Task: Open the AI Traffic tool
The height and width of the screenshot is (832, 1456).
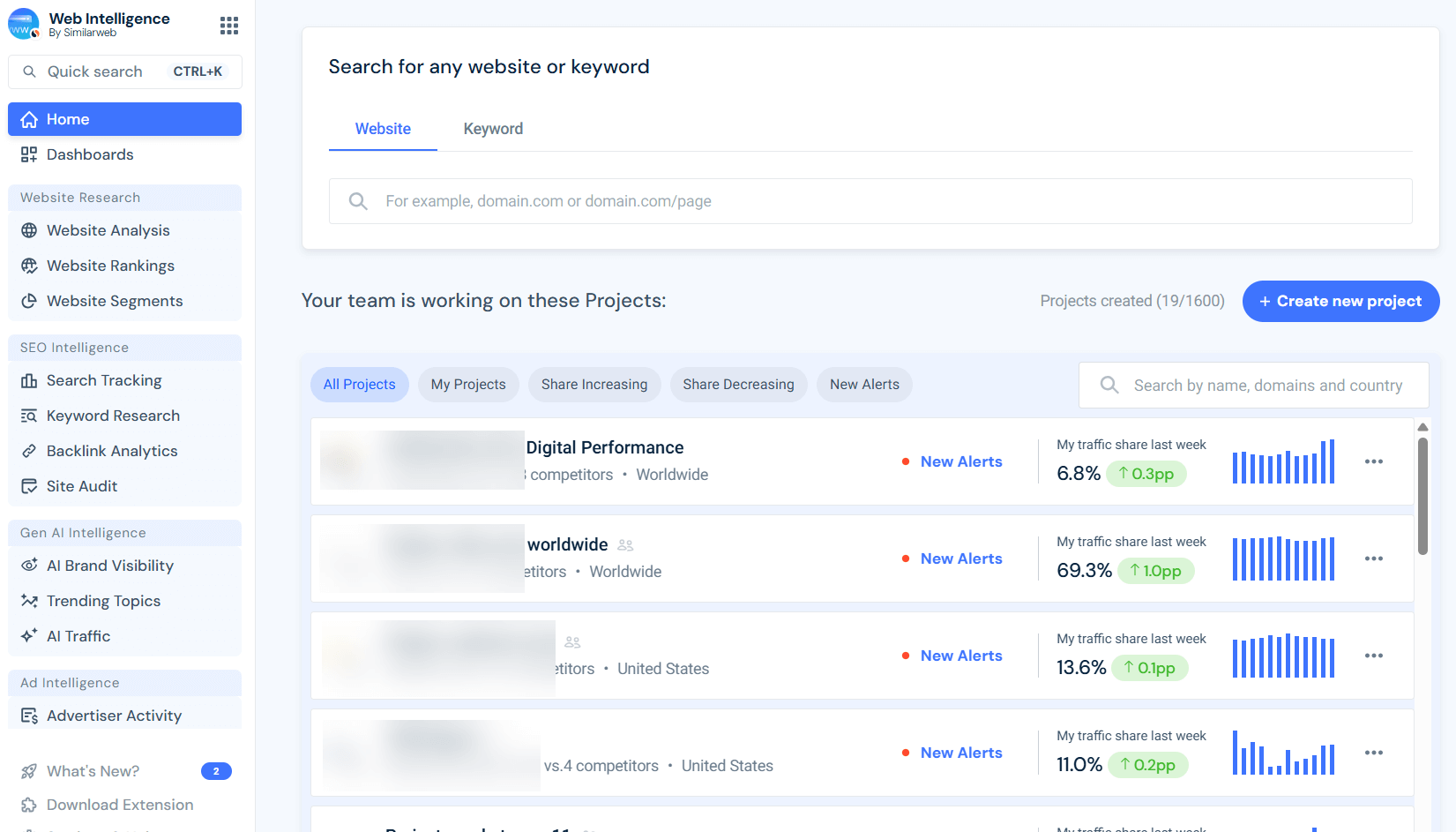Action: coord(79,635)
